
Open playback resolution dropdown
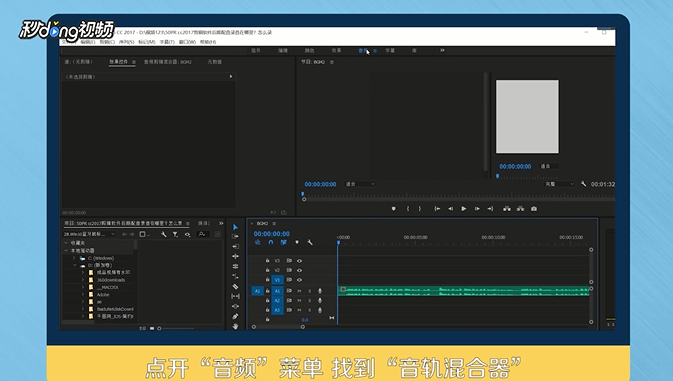click(559, 184)
